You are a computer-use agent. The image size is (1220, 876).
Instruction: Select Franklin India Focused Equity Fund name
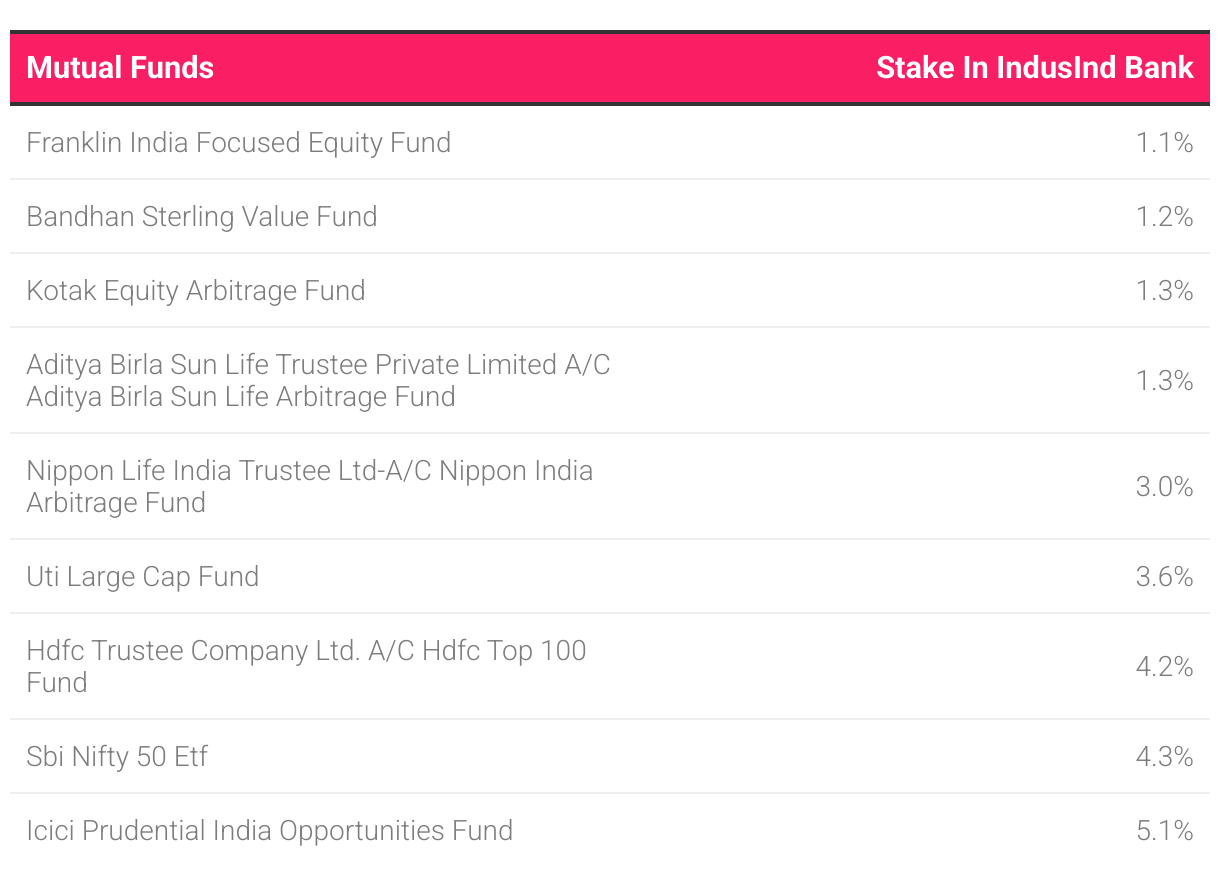(238, 143)
